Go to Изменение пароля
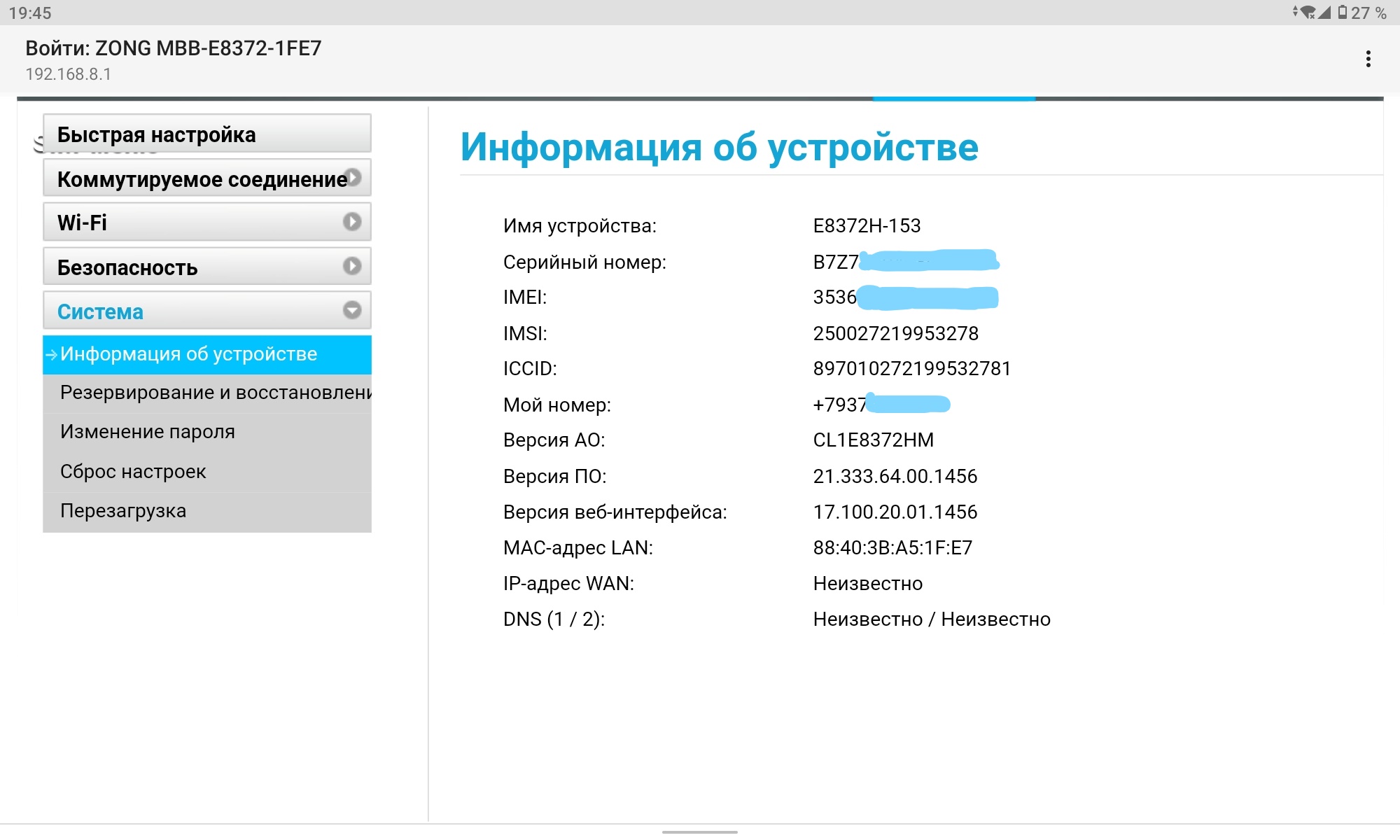 [x=207, y=432]
